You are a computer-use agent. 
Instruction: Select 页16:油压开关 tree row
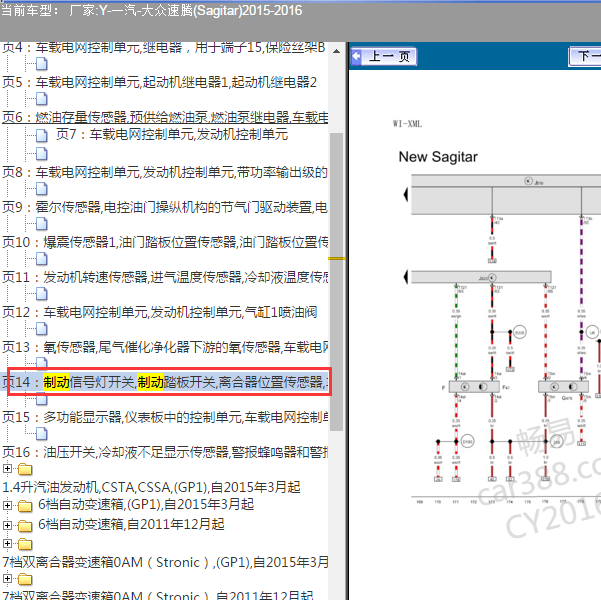tap(165, 452)
